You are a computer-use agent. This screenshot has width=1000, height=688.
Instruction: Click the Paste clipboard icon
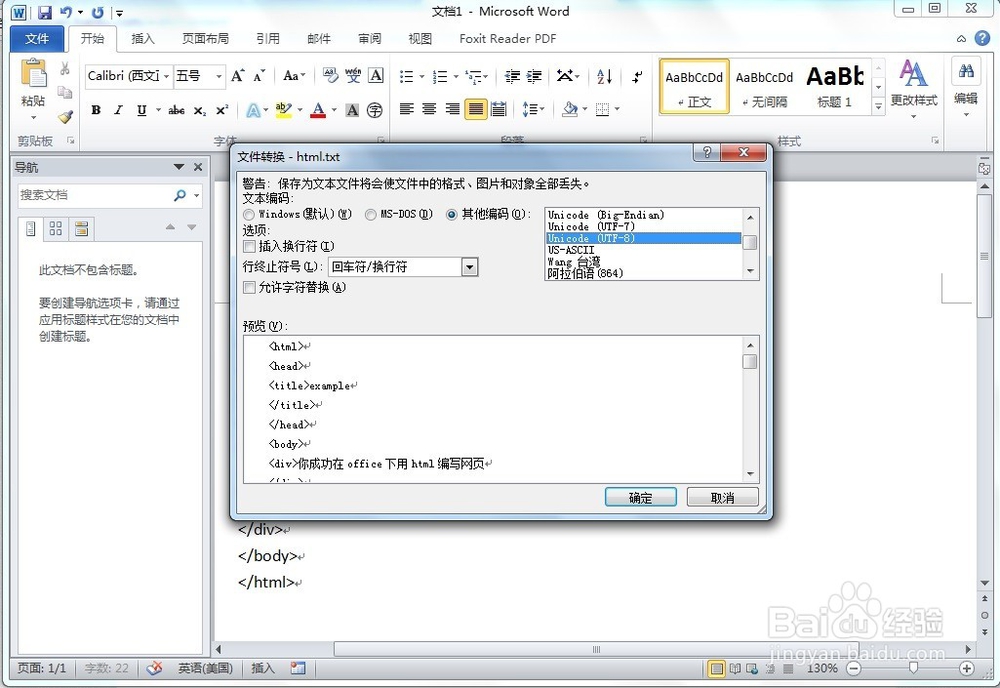[33, 74]
